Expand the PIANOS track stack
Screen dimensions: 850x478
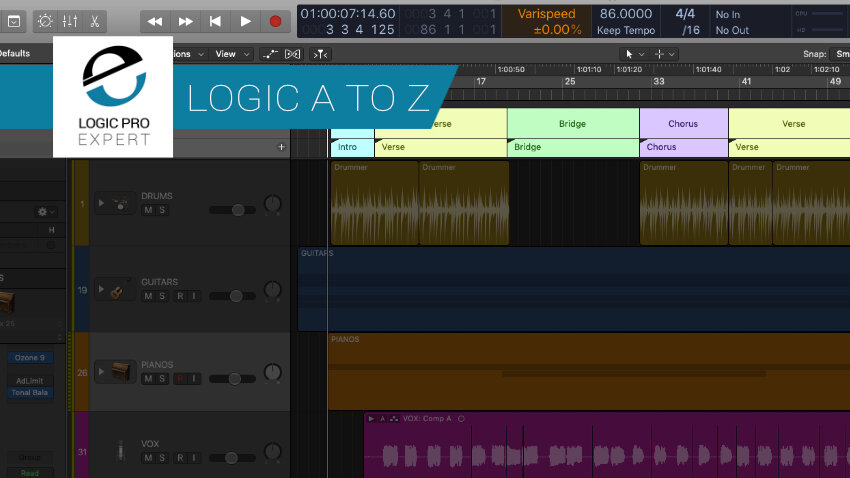[101, 372]
